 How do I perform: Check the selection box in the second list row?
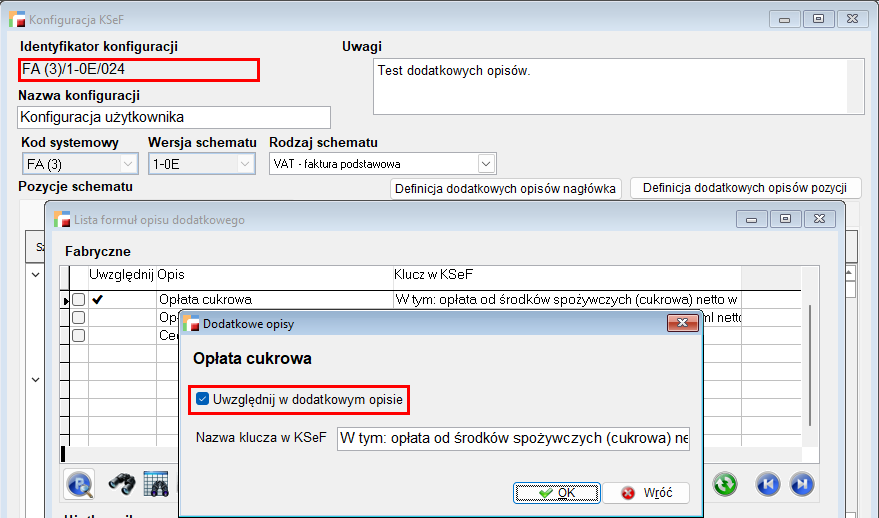pos(78,317)
